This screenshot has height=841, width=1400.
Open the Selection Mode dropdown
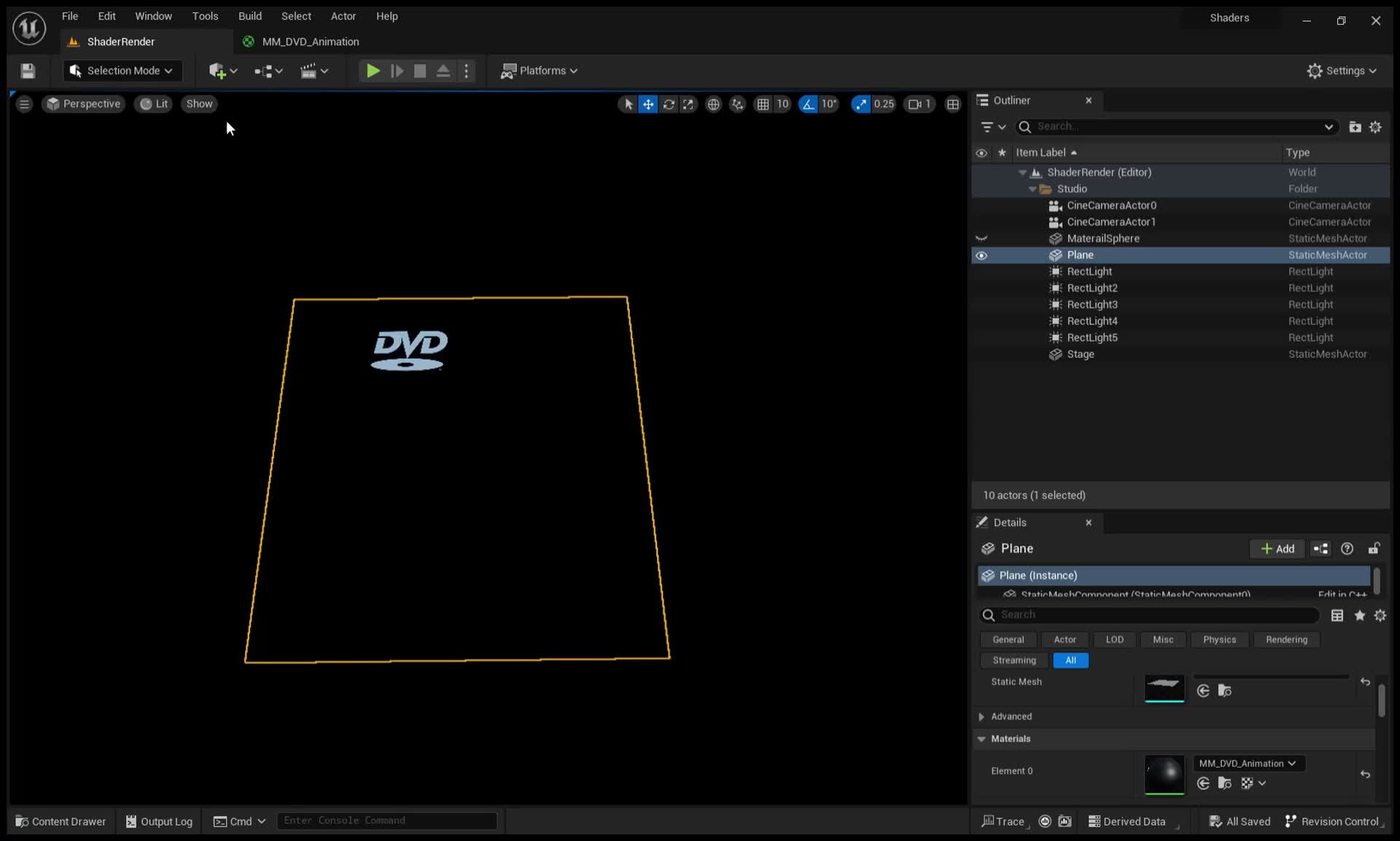click(122, 71)
